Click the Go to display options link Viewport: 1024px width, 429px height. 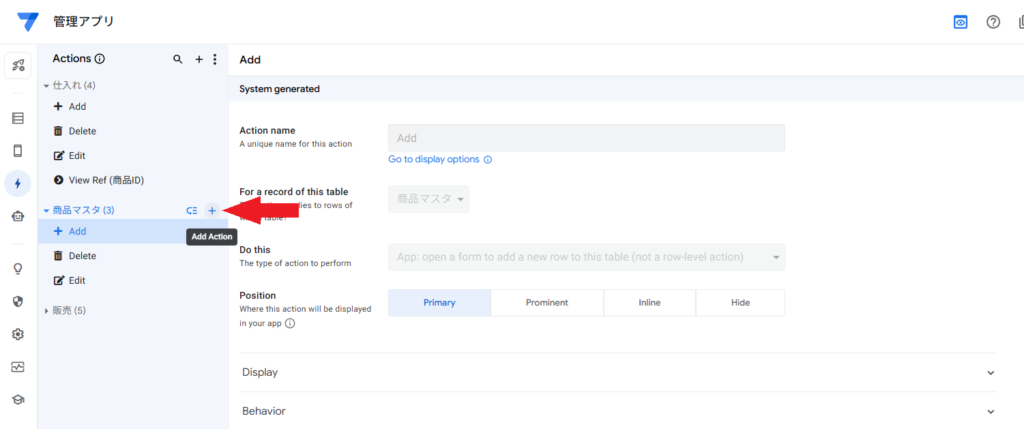(x=434, y=159)
